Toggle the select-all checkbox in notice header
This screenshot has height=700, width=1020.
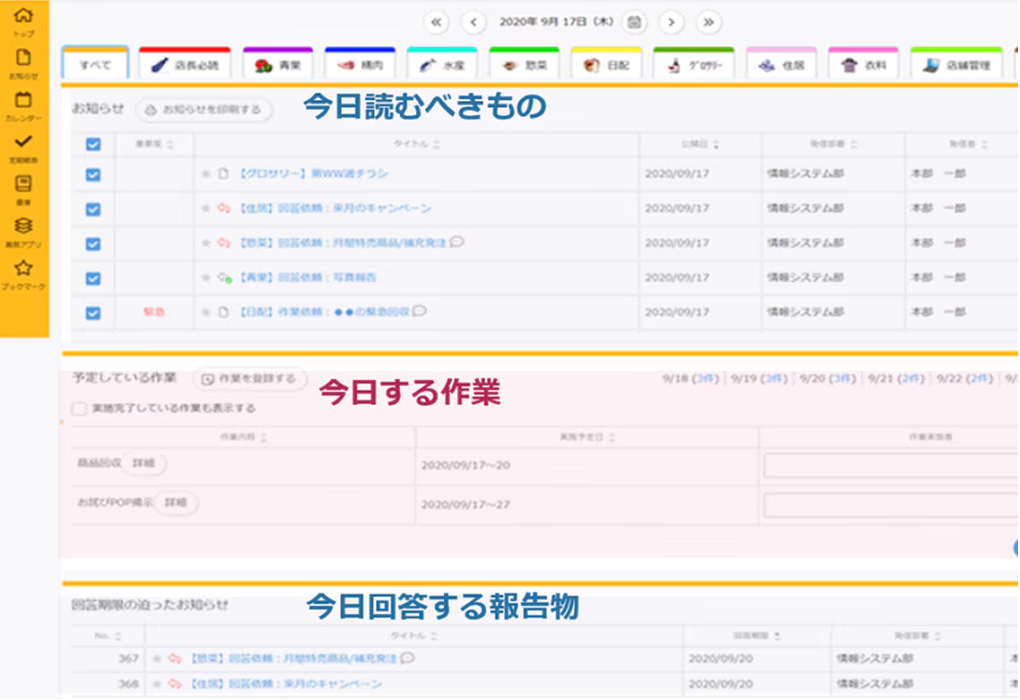pyautogui.click(x=93, y=145)
